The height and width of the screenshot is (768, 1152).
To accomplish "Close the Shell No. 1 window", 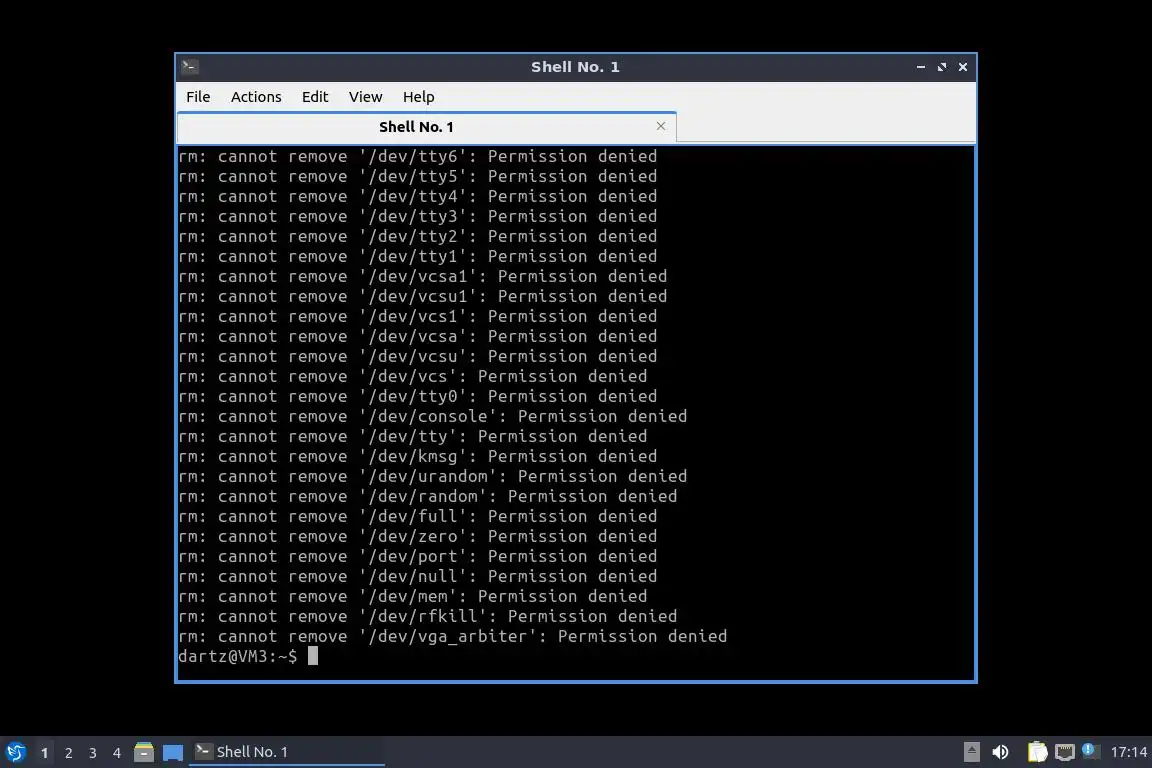I will coord(962,67).
